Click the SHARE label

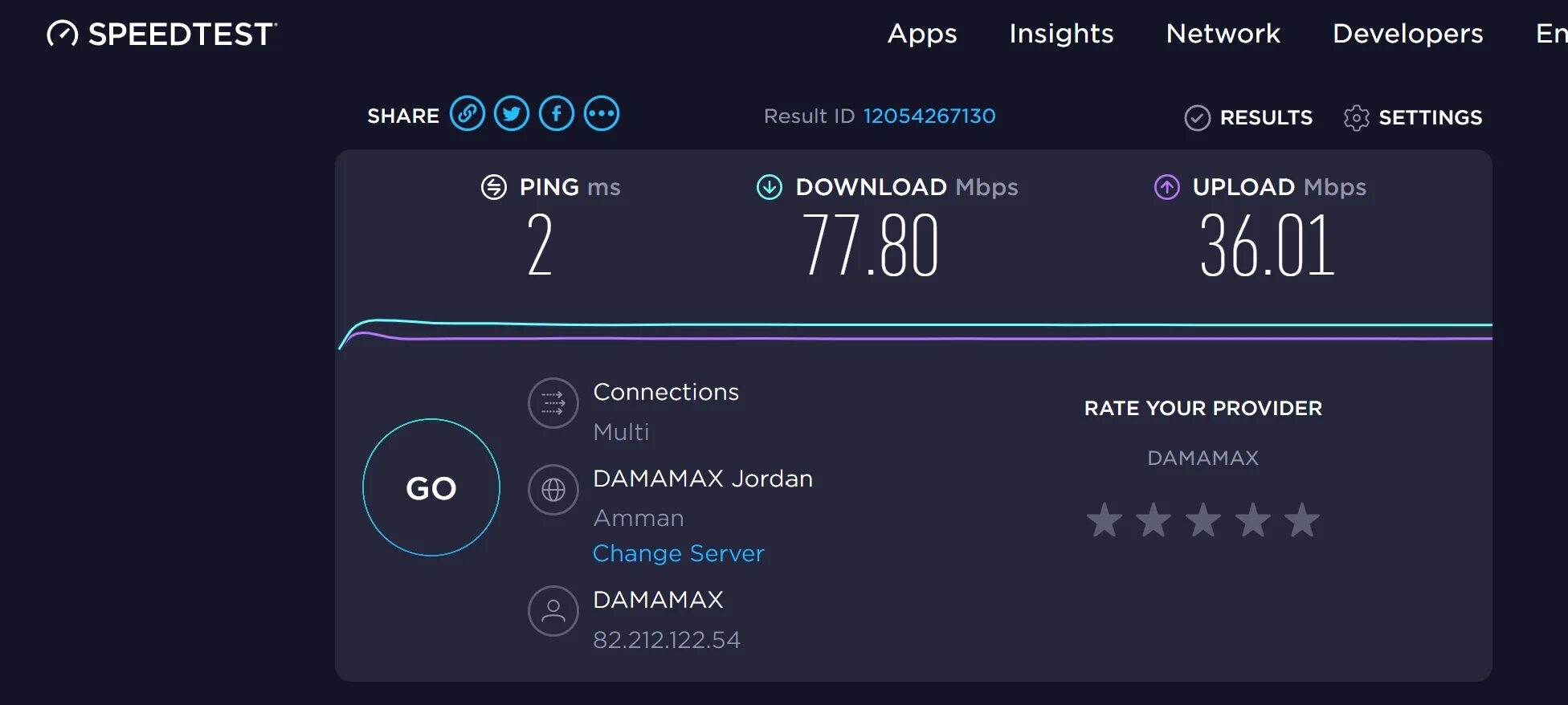[x=403, y=116]
